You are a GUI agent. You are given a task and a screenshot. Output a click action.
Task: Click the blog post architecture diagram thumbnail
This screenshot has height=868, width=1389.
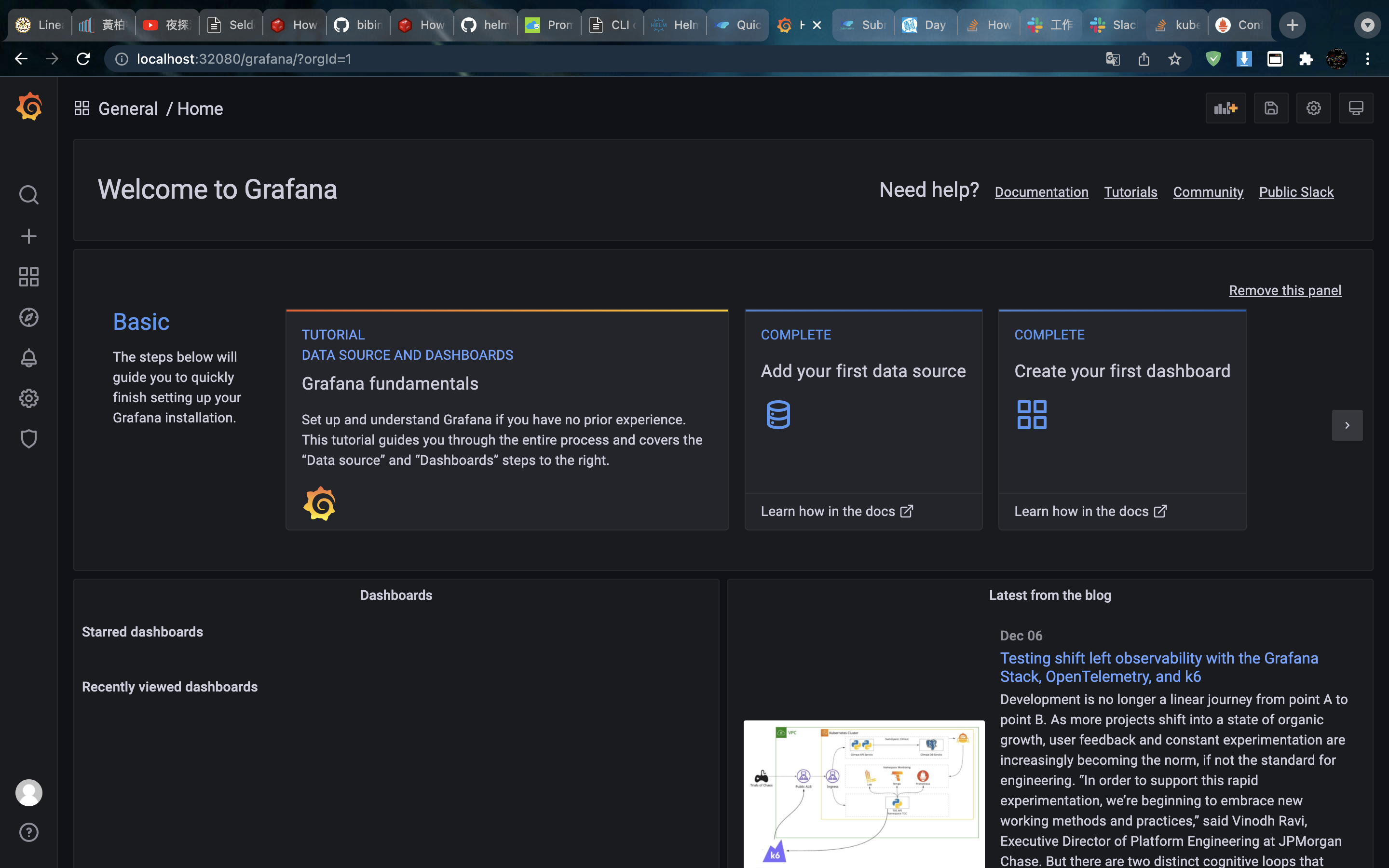point(863,792)
